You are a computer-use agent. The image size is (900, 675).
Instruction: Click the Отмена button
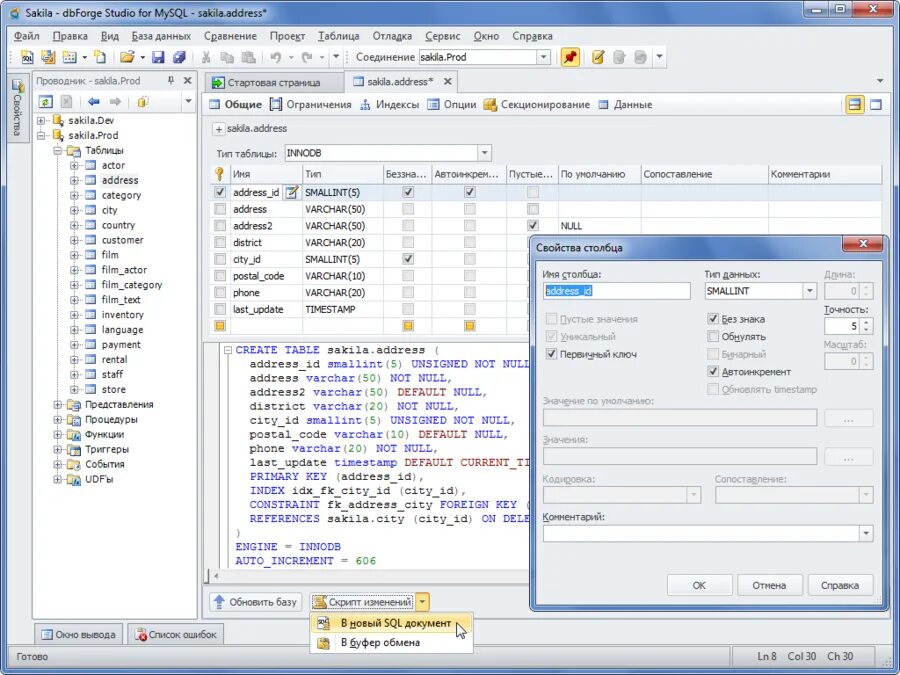pyautogui.click(x=769, y=585)
